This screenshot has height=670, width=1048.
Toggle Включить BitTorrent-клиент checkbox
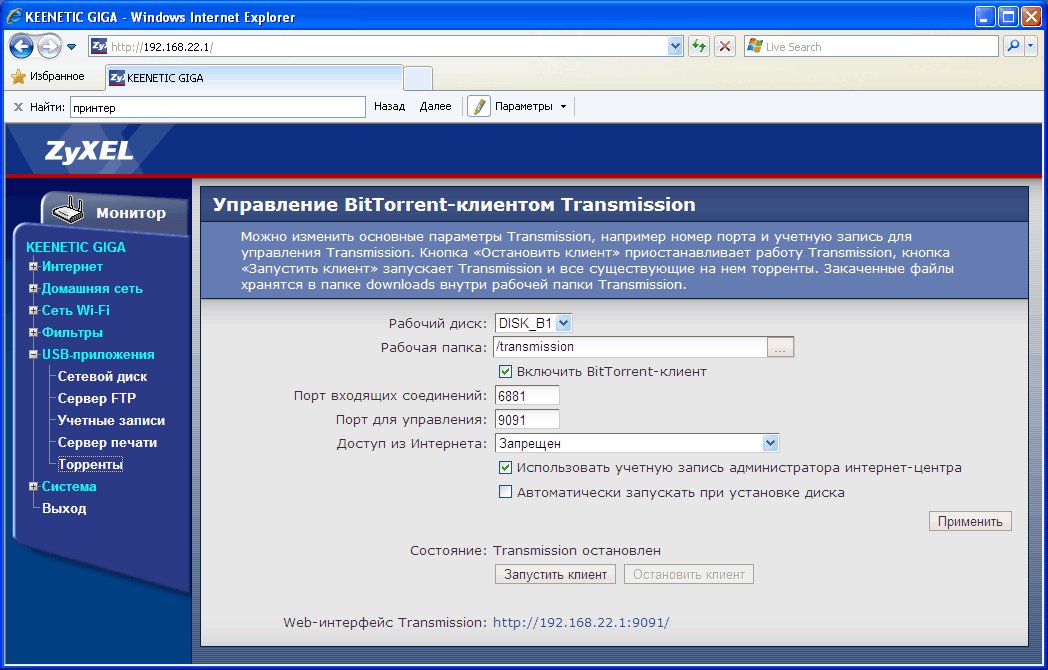(x=506, y=372)
